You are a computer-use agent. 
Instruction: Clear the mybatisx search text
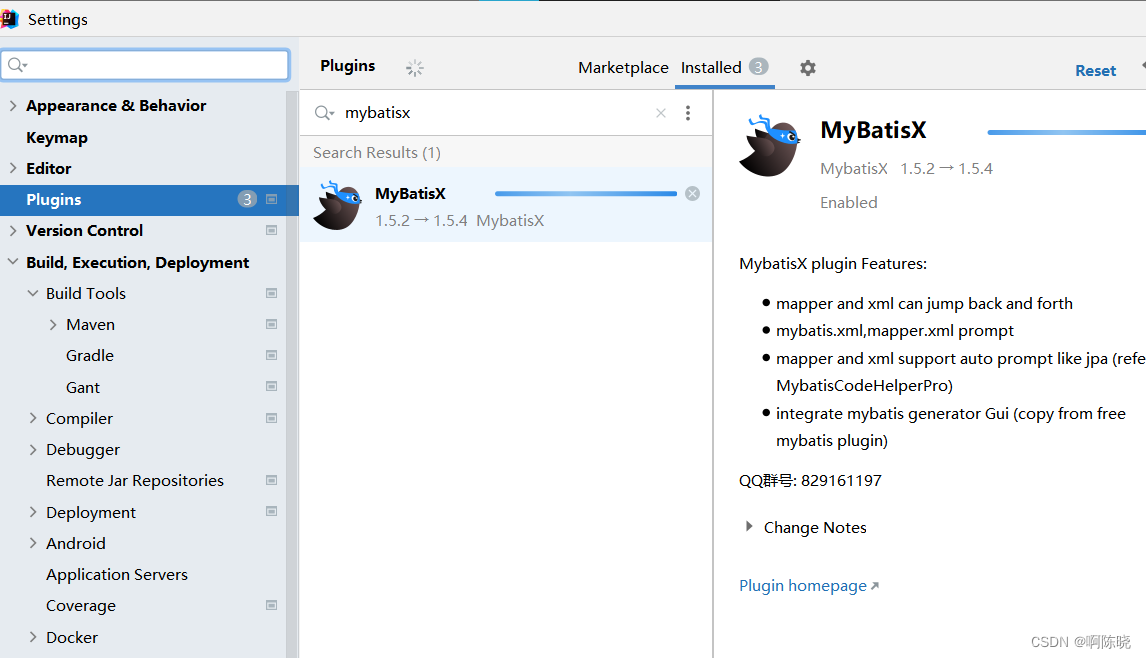(x=661, y=113)
